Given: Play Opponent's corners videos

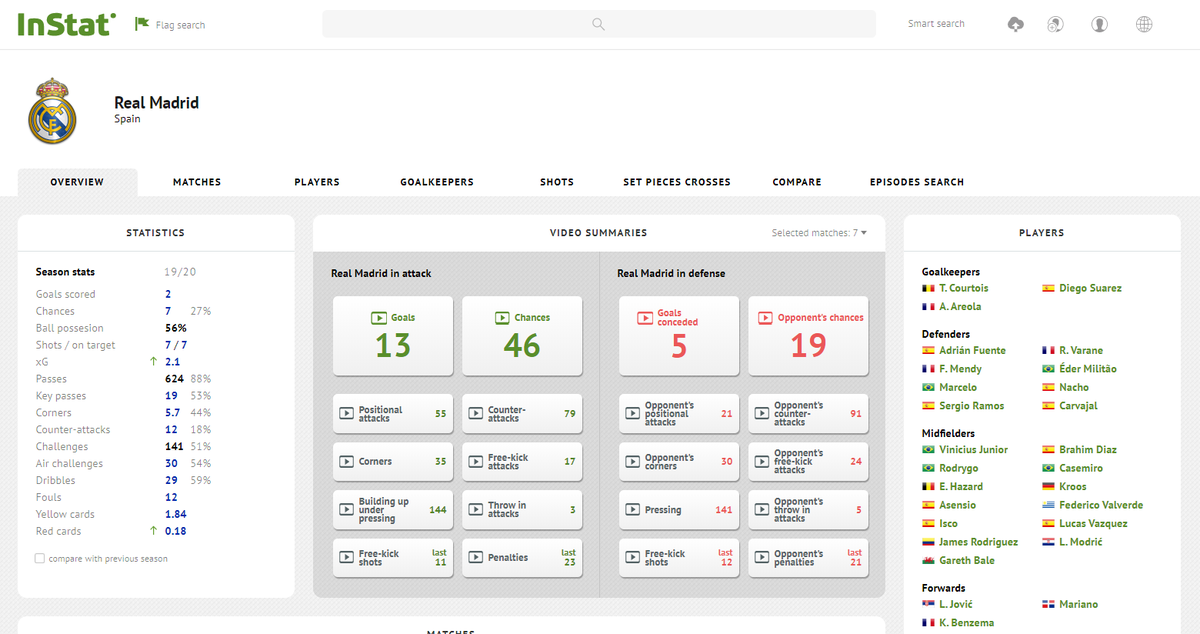Looking at the screenshot, I should 679,462.
